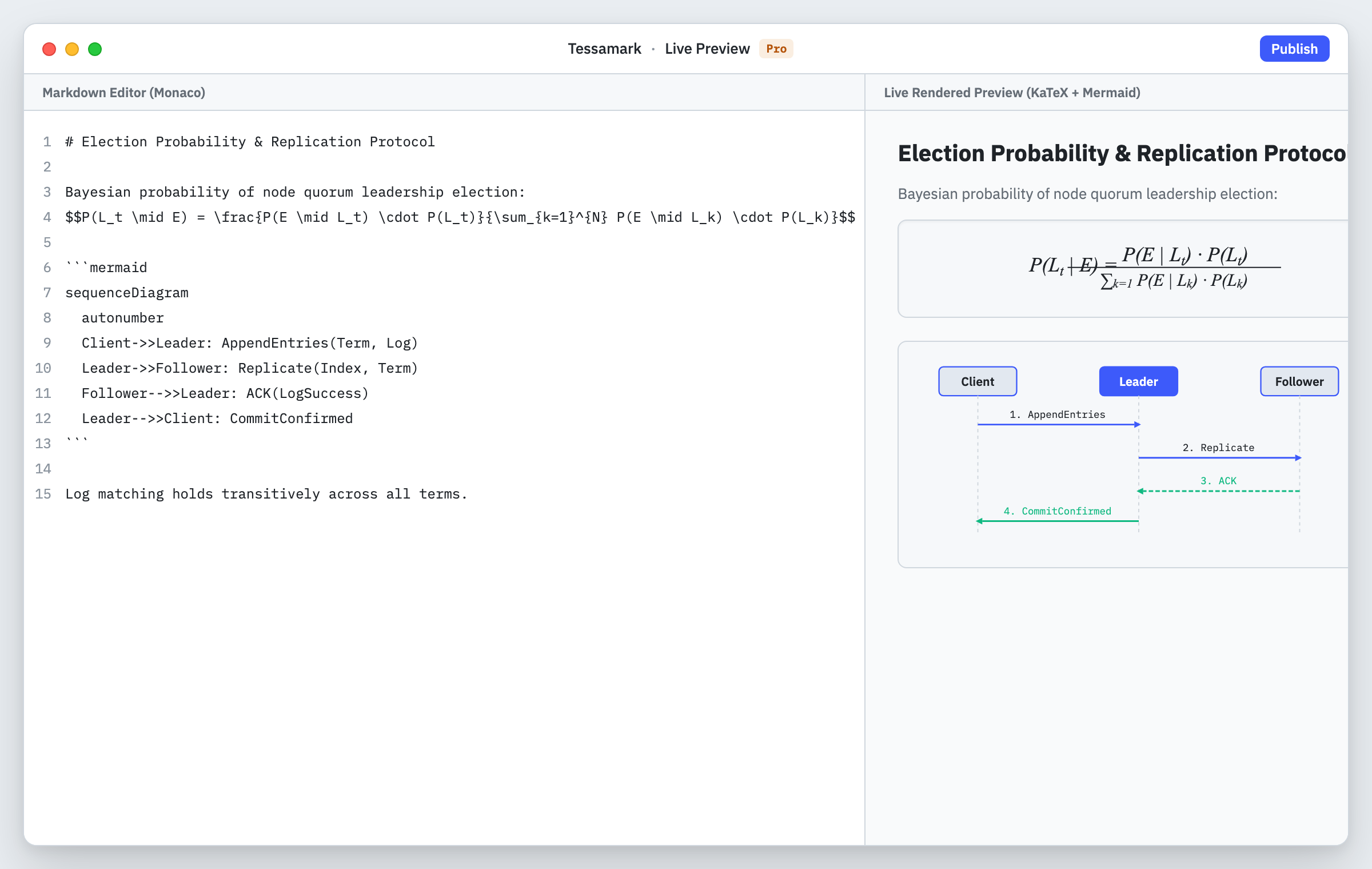This screenshot has height=869, width=1372.
Task: Click 'sequenceDiagram' on line 7
Action: tap(127, 293)
